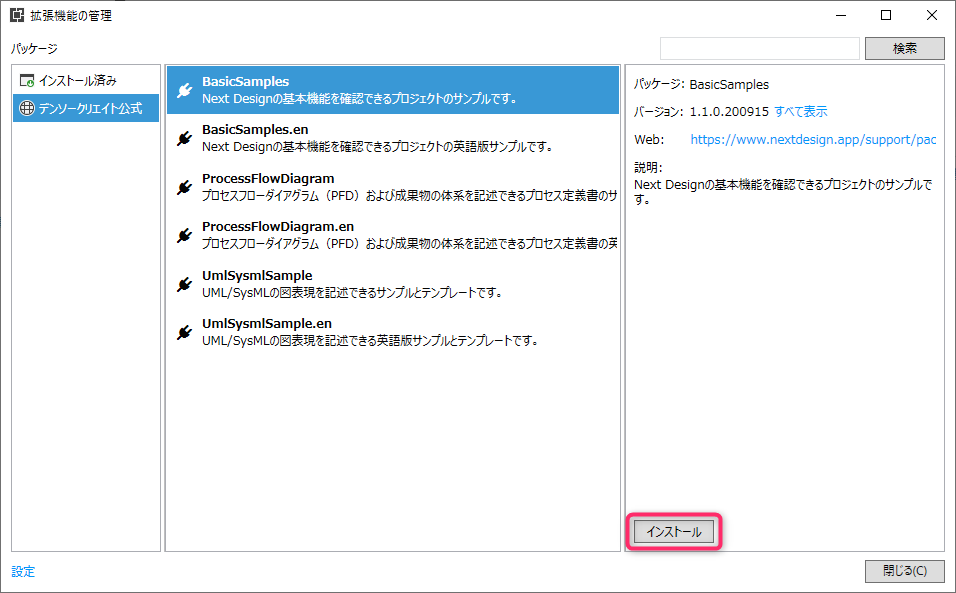Click the パッケージ: BasicSamples detail line

pos(701,85)
